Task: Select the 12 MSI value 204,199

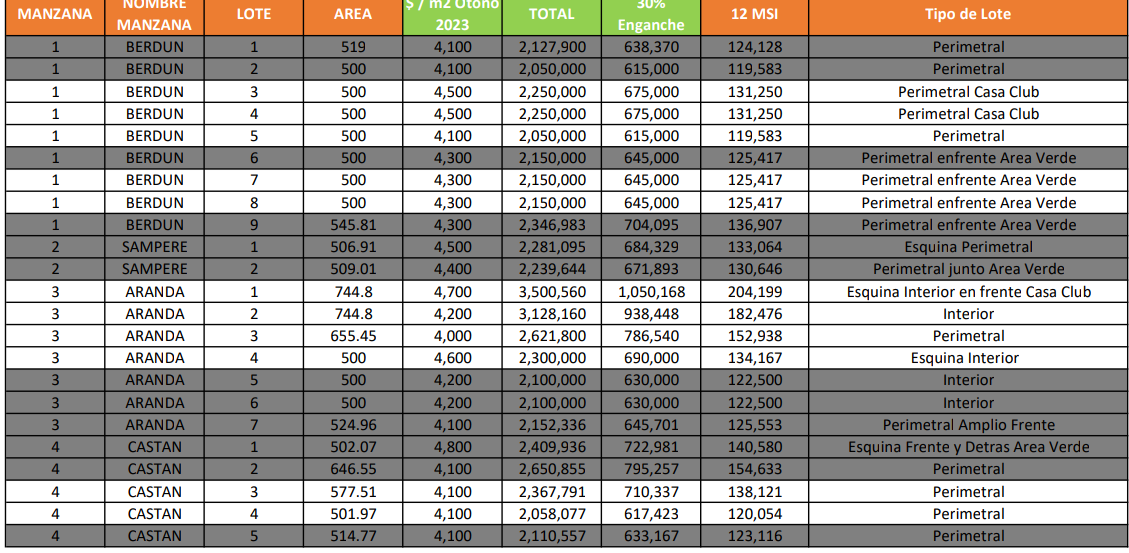Action: (754, 292)
